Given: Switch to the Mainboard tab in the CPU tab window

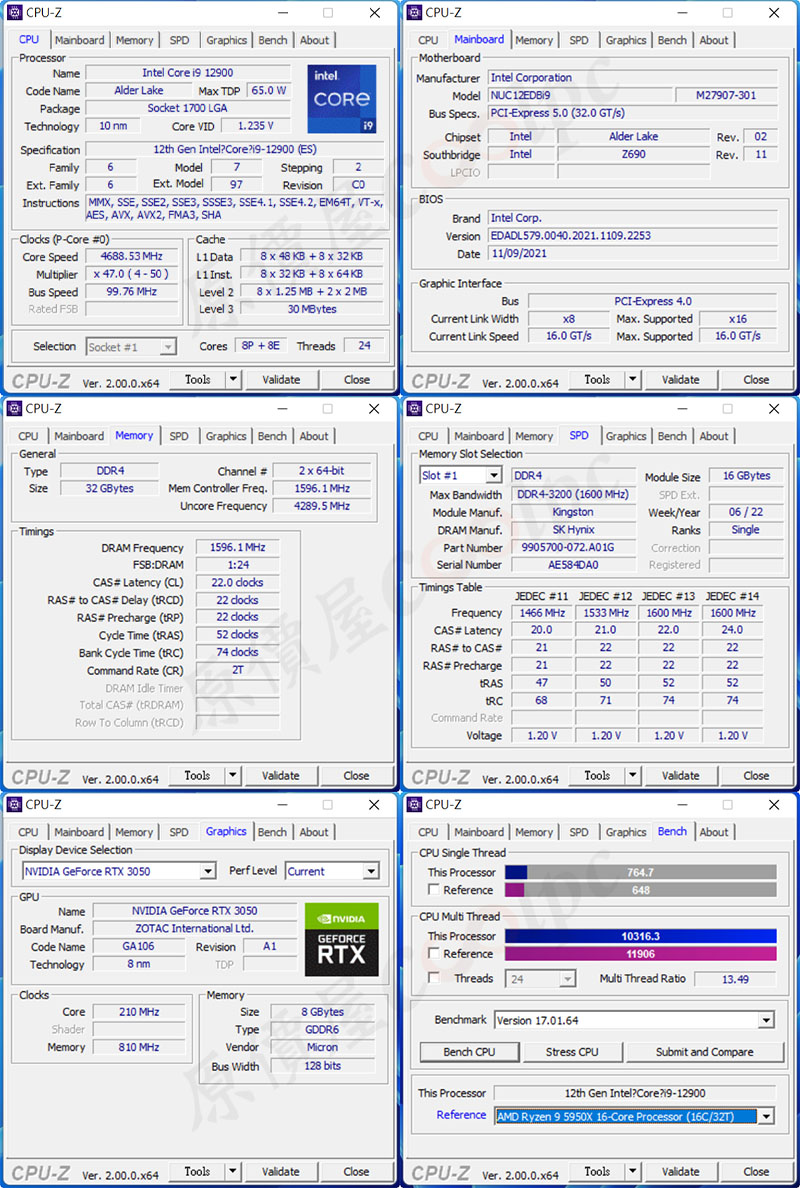Looking at the screenshot, I should pos(80,40).
